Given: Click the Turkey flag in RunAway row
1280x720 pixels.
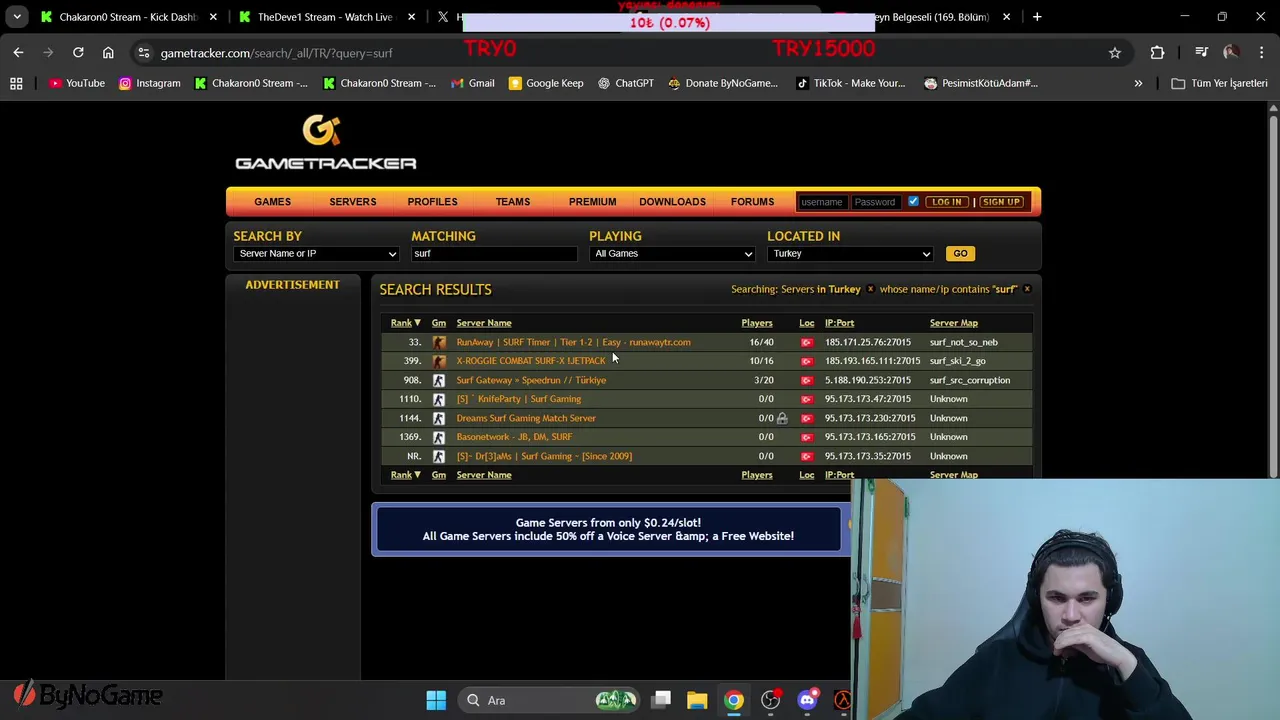Looking at the screenshot, I should (806, 342).
